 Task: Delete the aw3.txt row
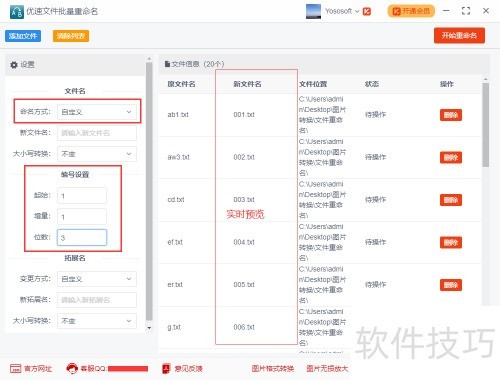tap(451, 157)
